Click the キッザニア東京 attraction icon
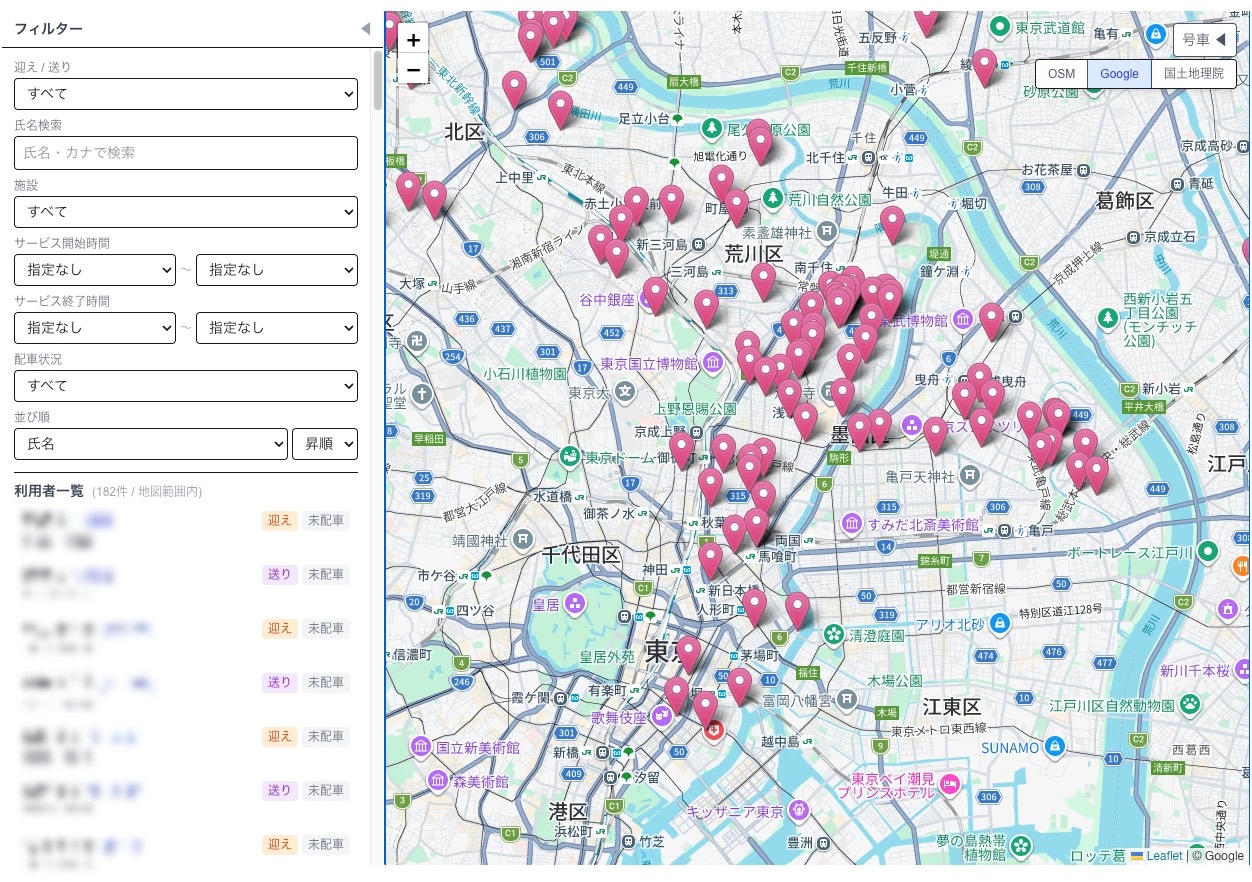1252x882 pixels. [798, 809]
